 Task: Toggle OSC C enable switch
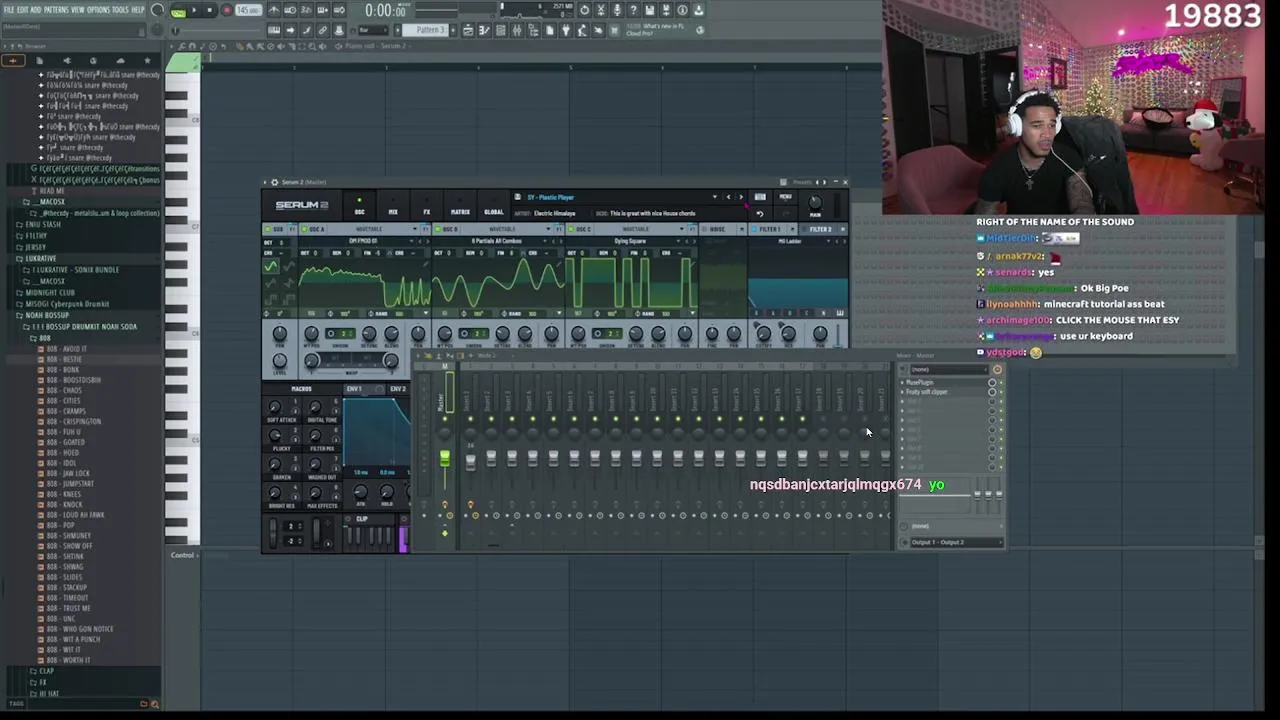coord(569,229)
